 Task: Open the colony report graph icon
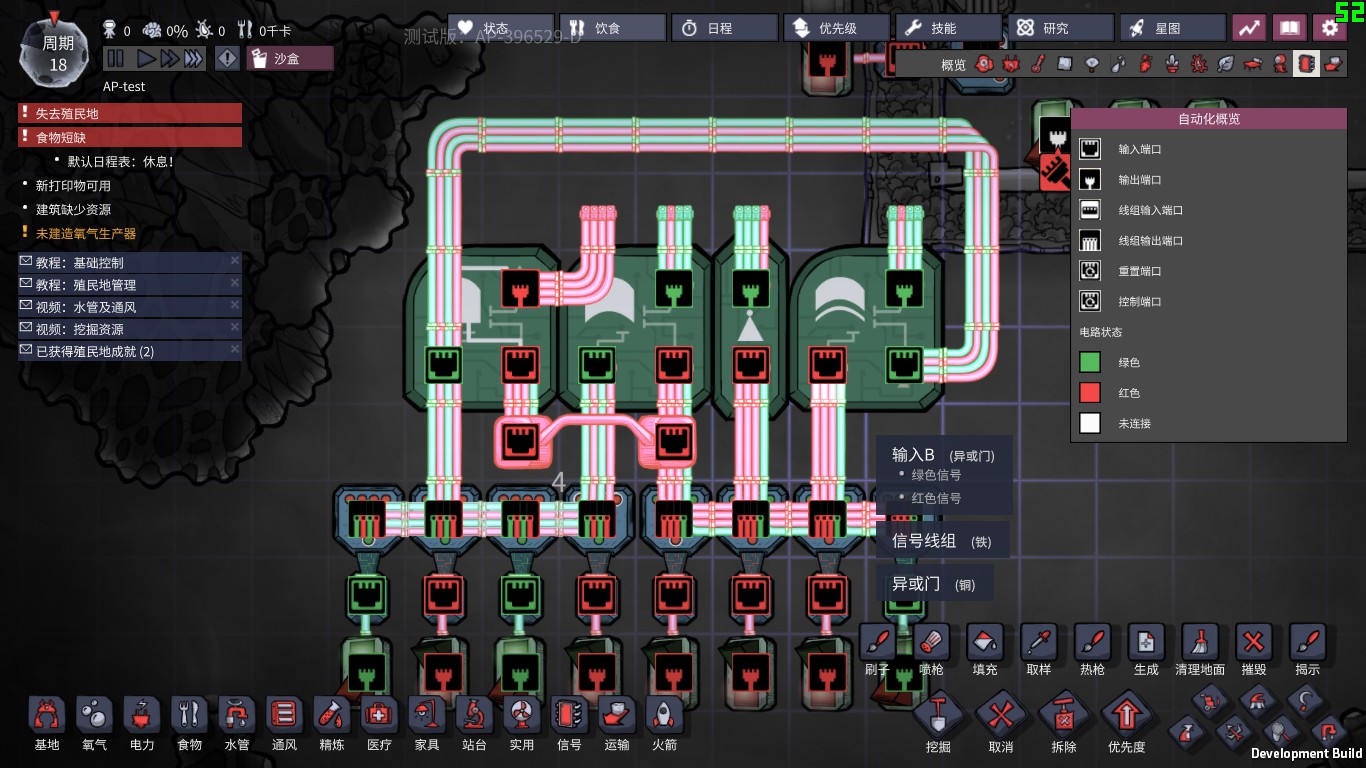1249,28
